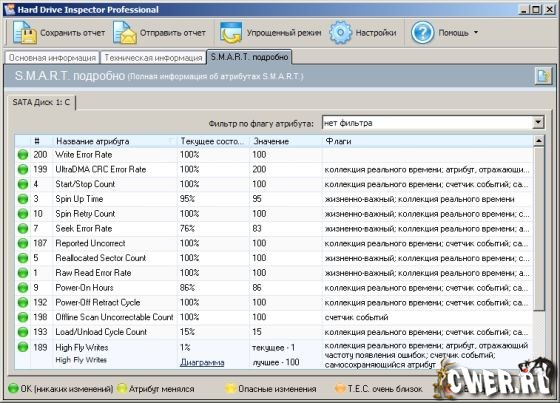Click the app icon in the title bar
This screenshot has height=403, width=560.
click(10, 9)
